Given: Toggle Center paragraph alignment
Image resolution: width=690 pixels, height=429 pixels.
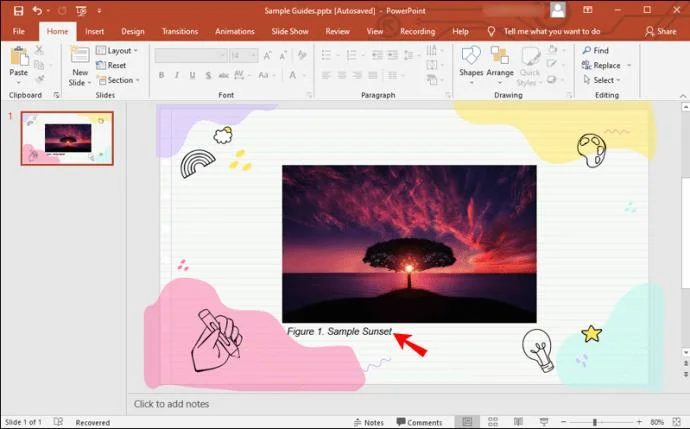Looking at the screenshot, I should pyautogui.click(x=342, y=75).
